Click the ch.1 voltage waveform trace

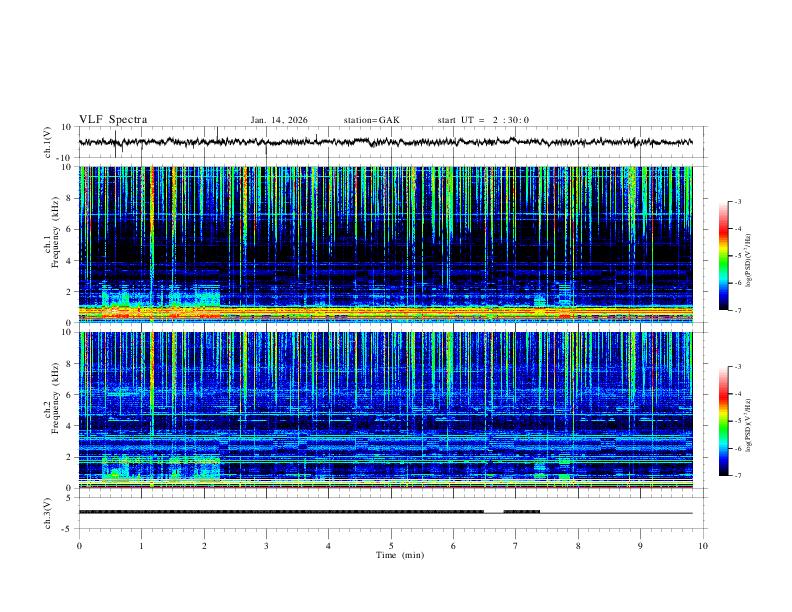385,142
